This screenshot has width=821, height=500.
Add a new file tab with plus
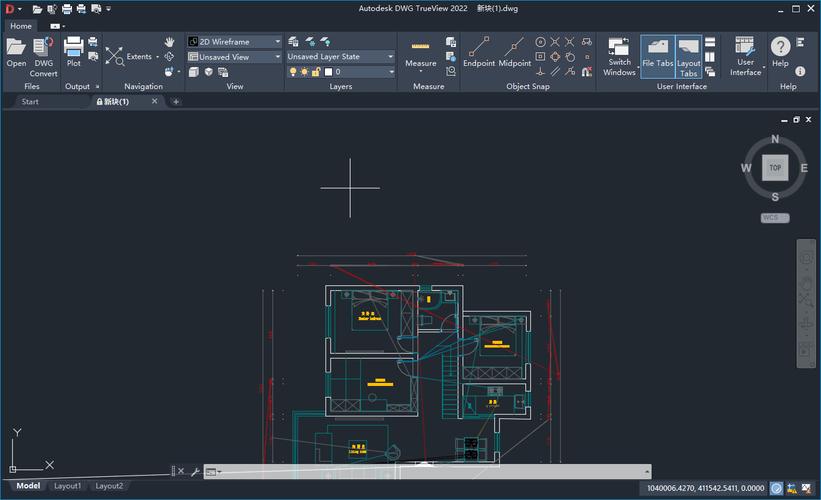point(176,102)
